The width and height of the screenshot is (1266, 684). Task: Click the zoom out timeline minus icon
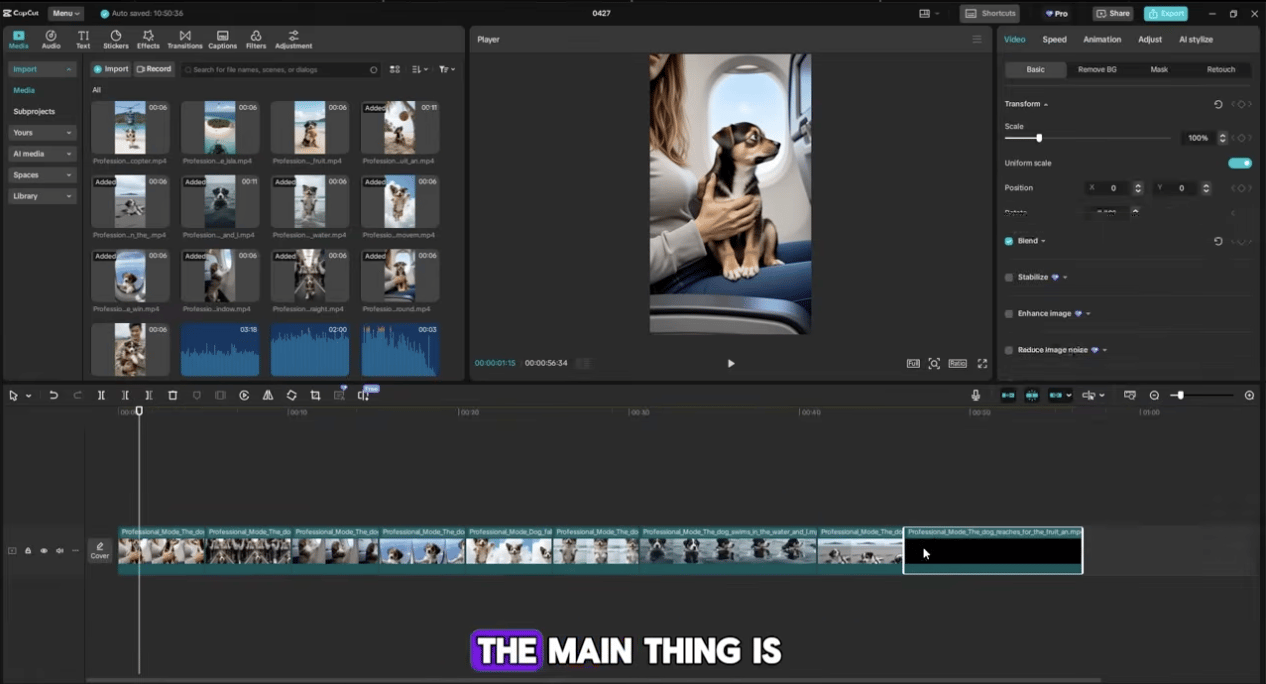pos(1154,395)
